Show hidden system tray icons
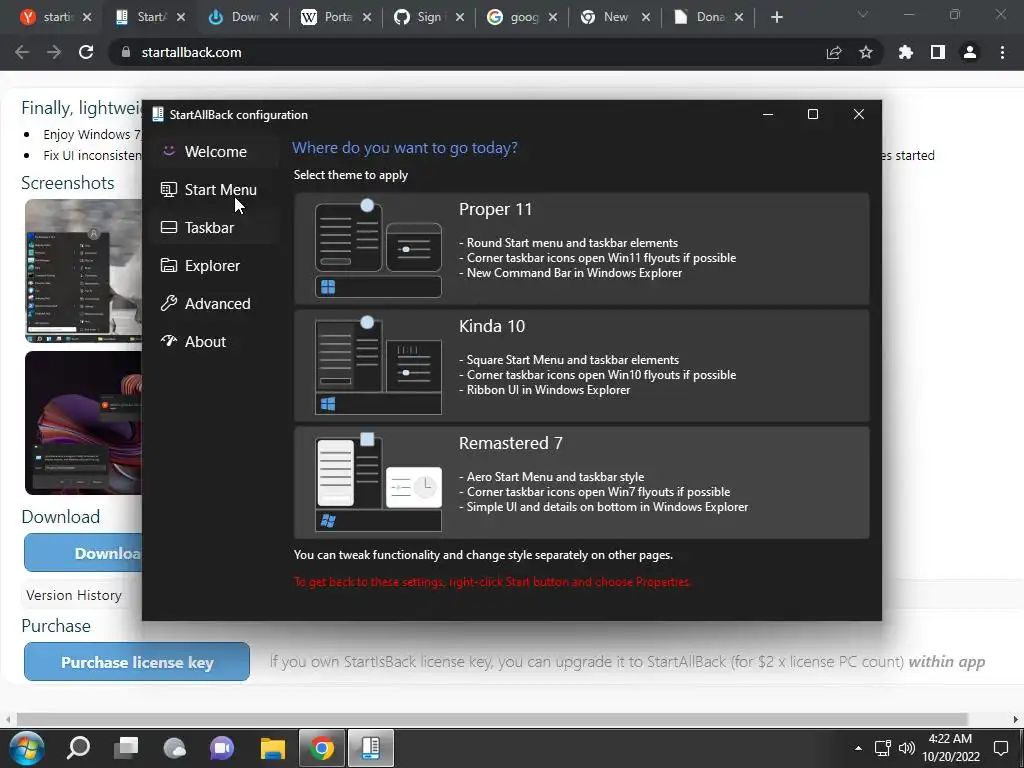The image size is (1024, 768). point(858,748)
